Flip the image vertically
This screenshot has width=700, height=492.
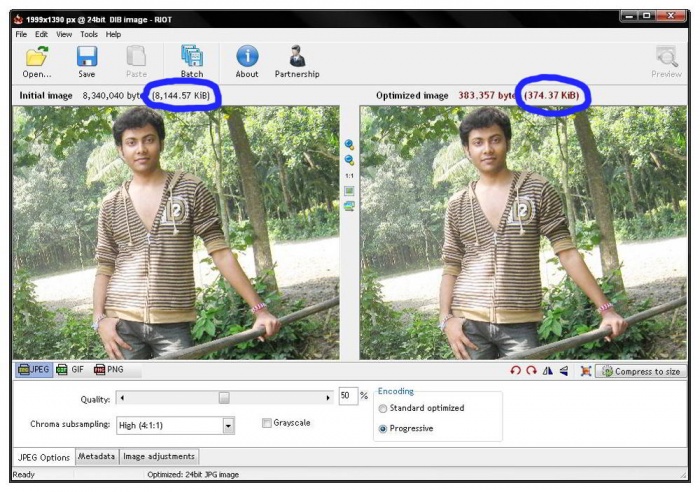[564, 371]
